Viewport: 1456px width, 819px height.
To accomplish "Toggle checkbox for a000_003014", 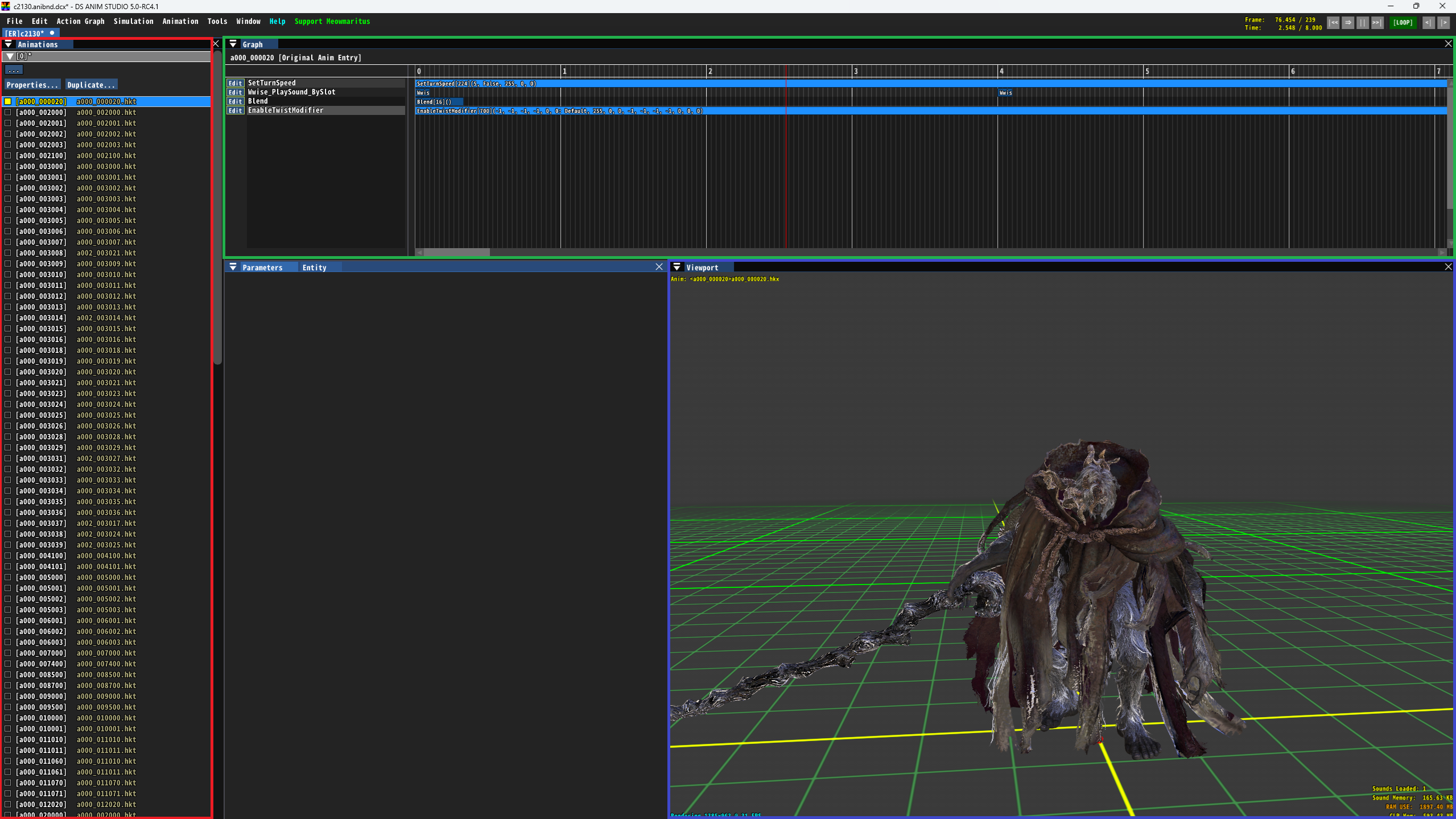I will pyautogui.click(x=8, y=318).
